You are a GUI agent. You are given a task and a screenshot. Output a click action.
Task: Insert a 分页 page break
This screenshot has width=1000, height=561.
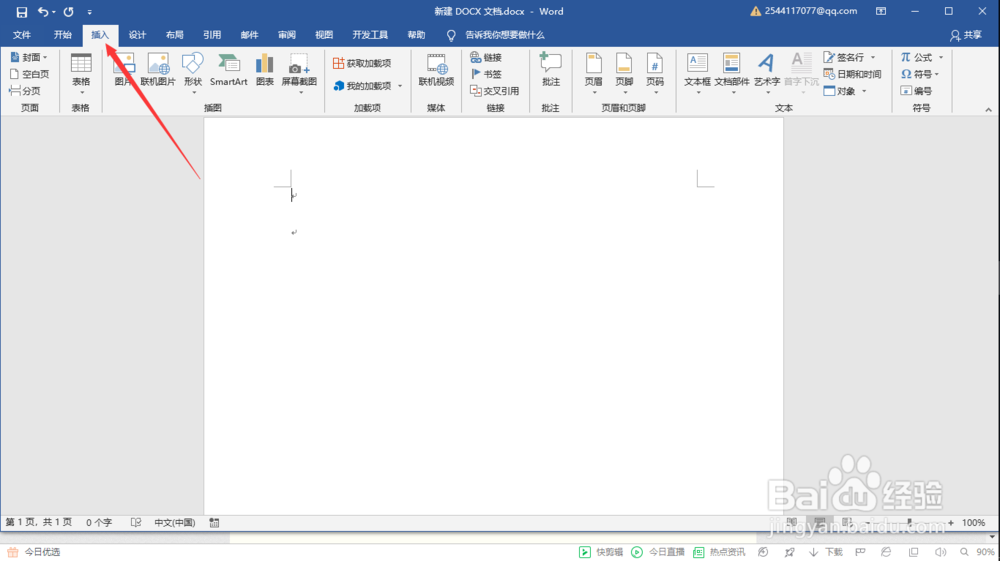point(25,91)
